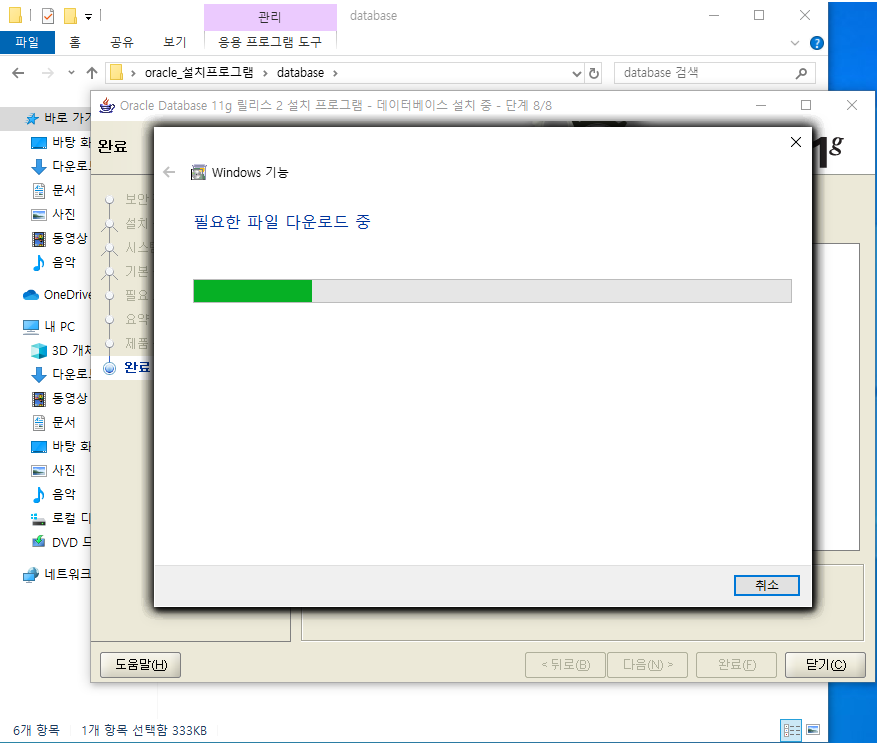Image resolution: width=877 pixels, height=743 pixels.
Task: Close the Windows Features dialog
Action: [795, 142]
